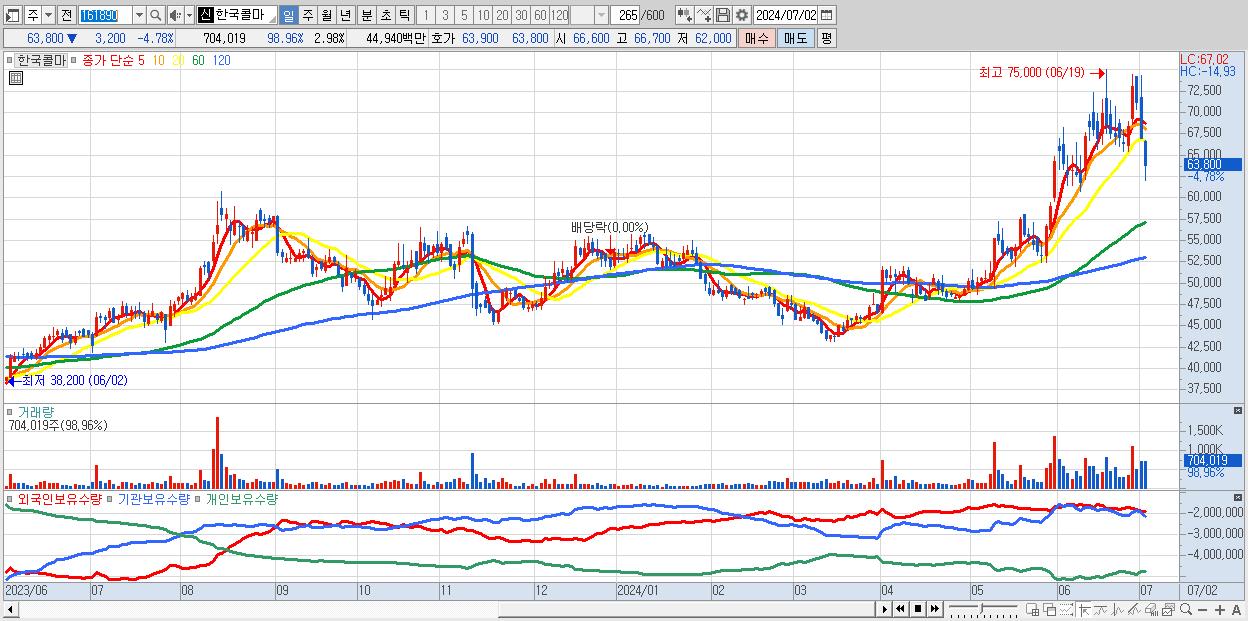
Task: Click the add line indicator icon
Action: pyautogui.click(x=704, y=15)
